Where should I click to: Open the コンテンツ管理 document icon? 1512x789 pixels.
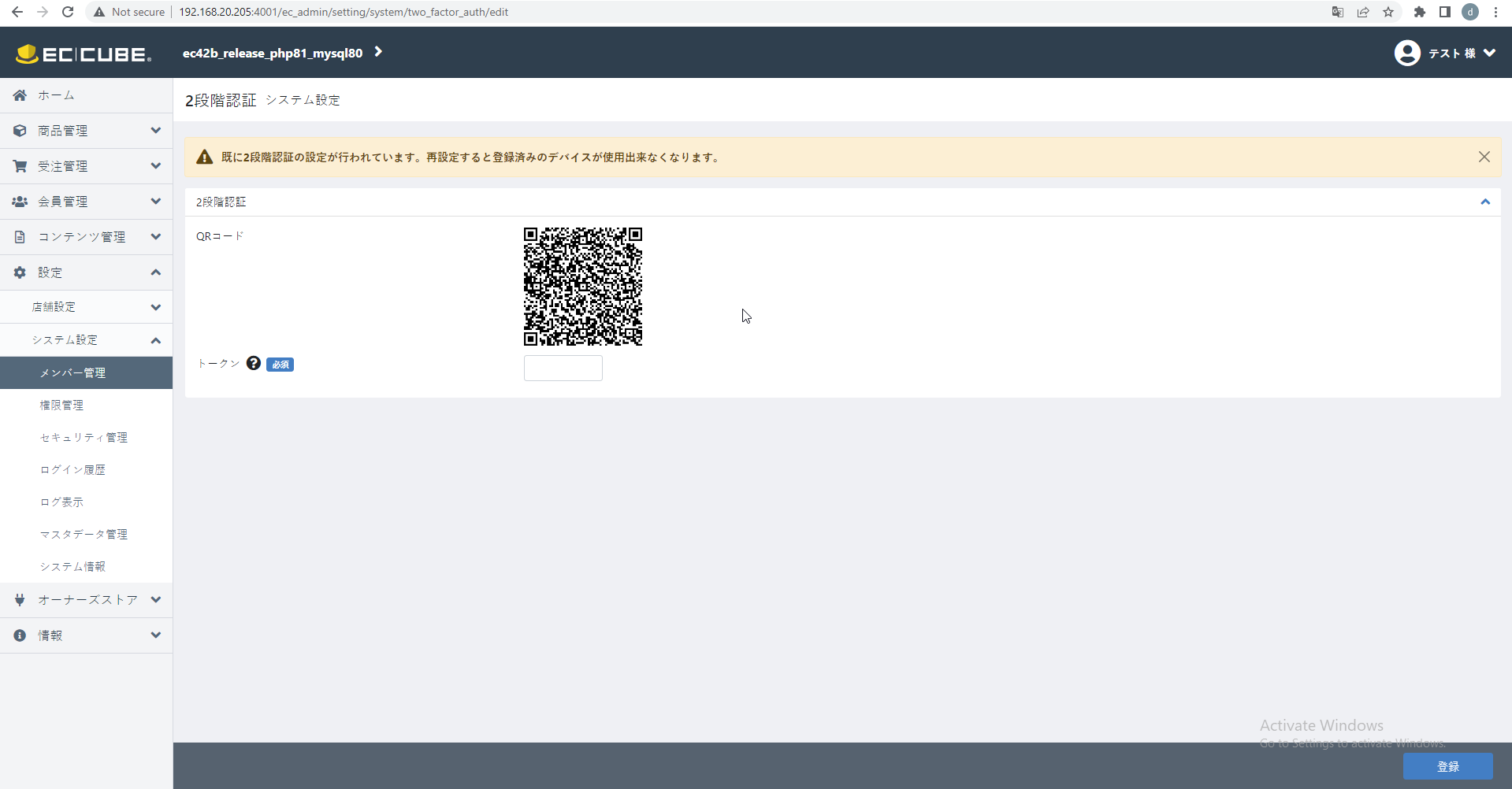tap(19, 236)
